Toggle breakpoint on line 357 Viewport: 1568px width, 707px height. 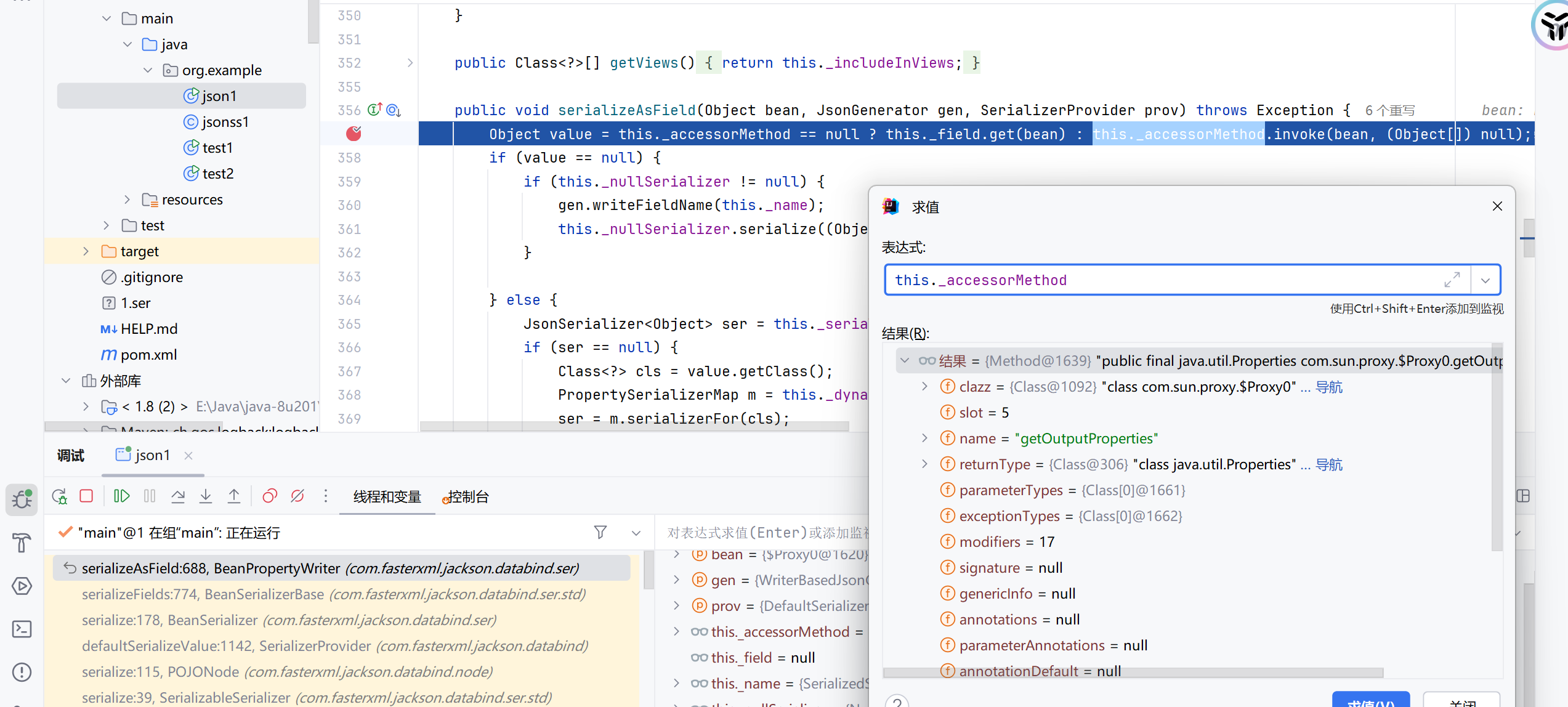click(x=354, y=134)
